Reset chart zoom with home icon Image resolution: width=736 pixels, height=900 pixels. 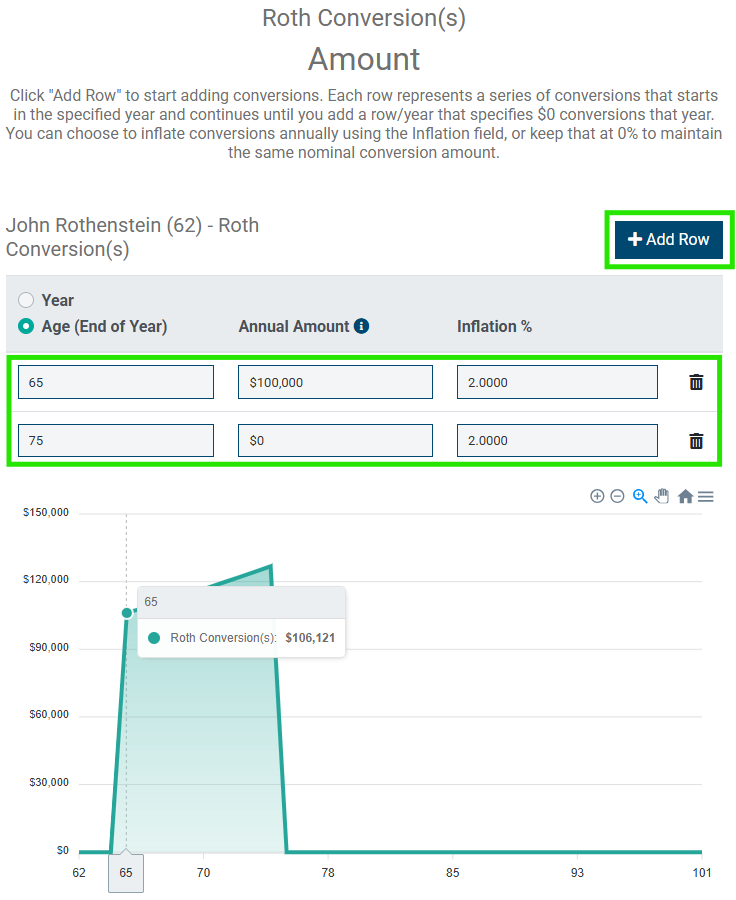tap(685, 496)
